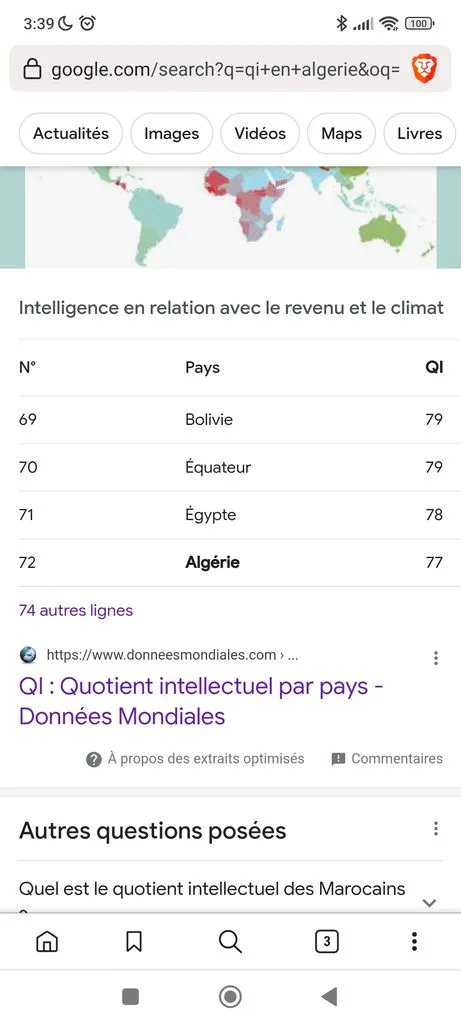Tap the URL address field
This screenshot has width=461, height=1024.
226,69
